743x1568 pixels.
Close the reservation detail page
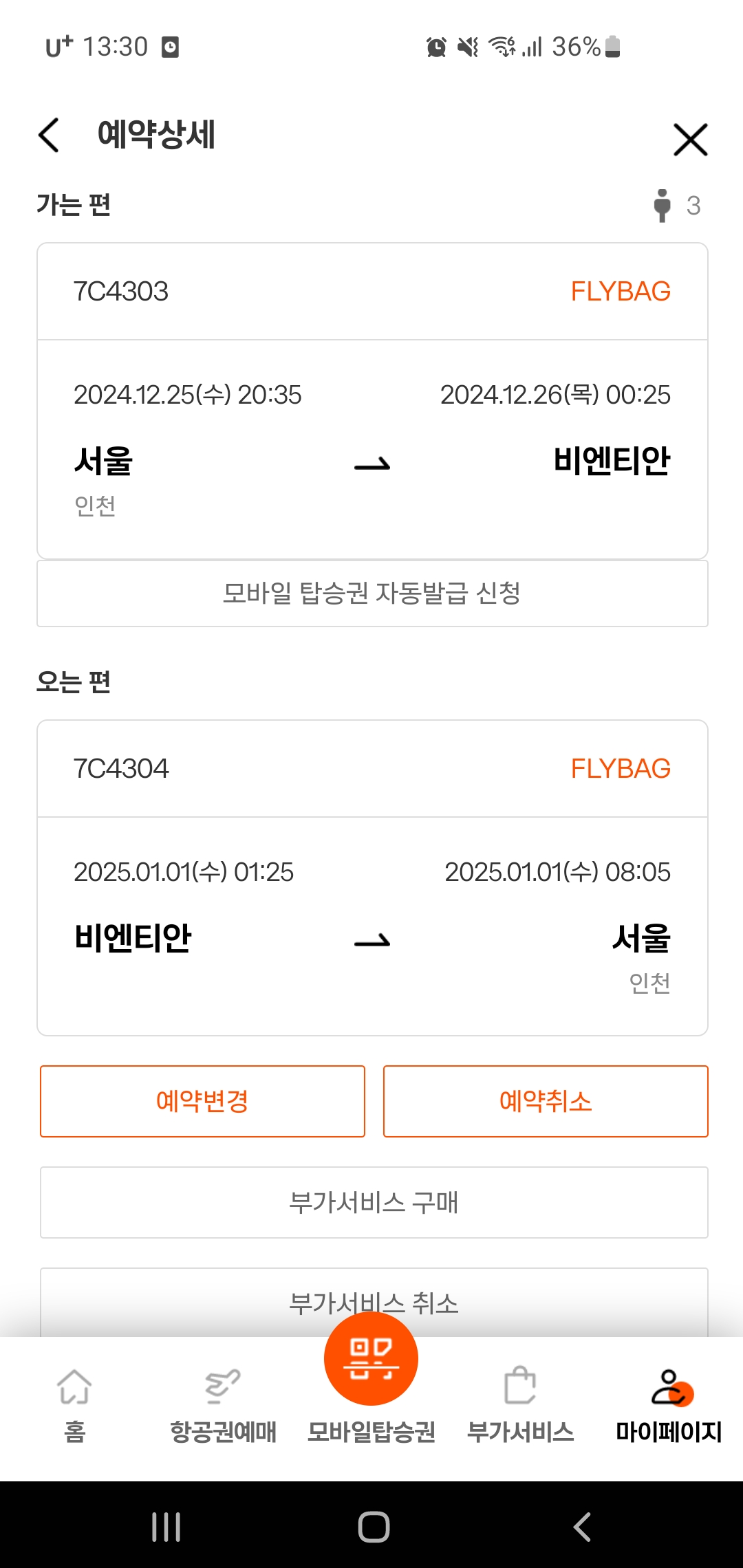coord(690,140)
